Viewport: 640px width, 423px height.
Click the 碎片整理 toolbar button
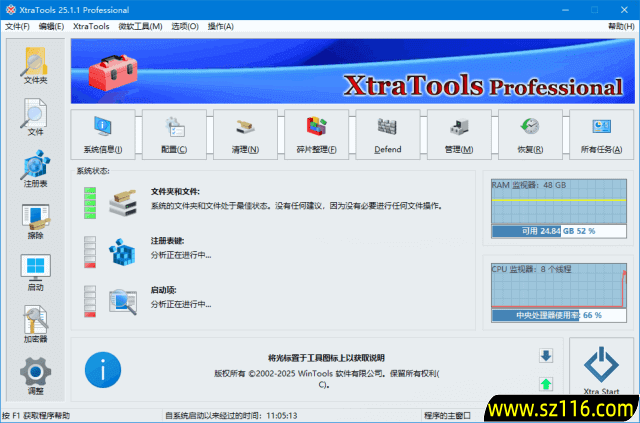click(317, 134)
